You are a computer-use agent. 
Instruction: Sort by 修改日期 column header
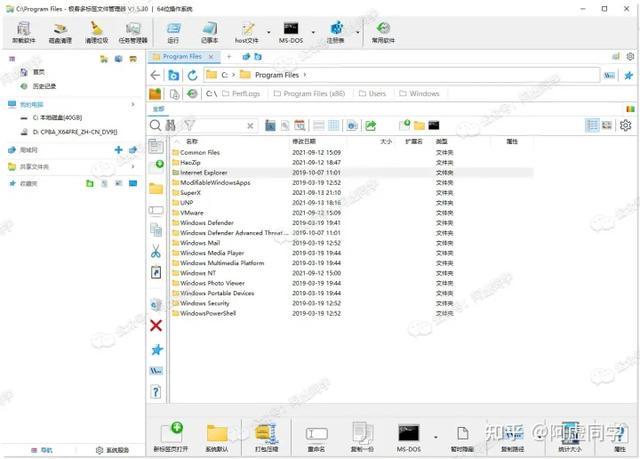tap(304, 142)
